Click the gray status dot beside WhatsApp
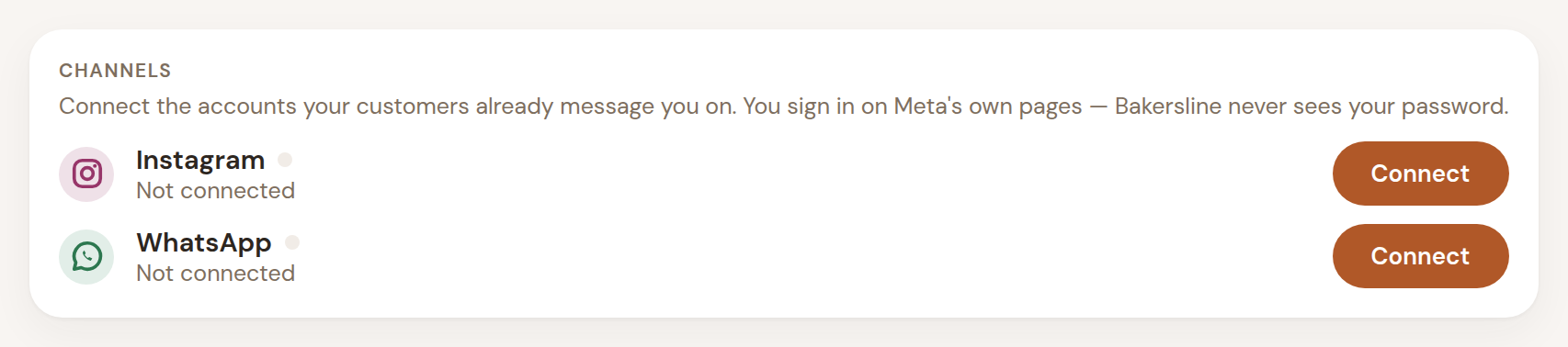Viewport: 1568px width, 347px height. [292, 242]
